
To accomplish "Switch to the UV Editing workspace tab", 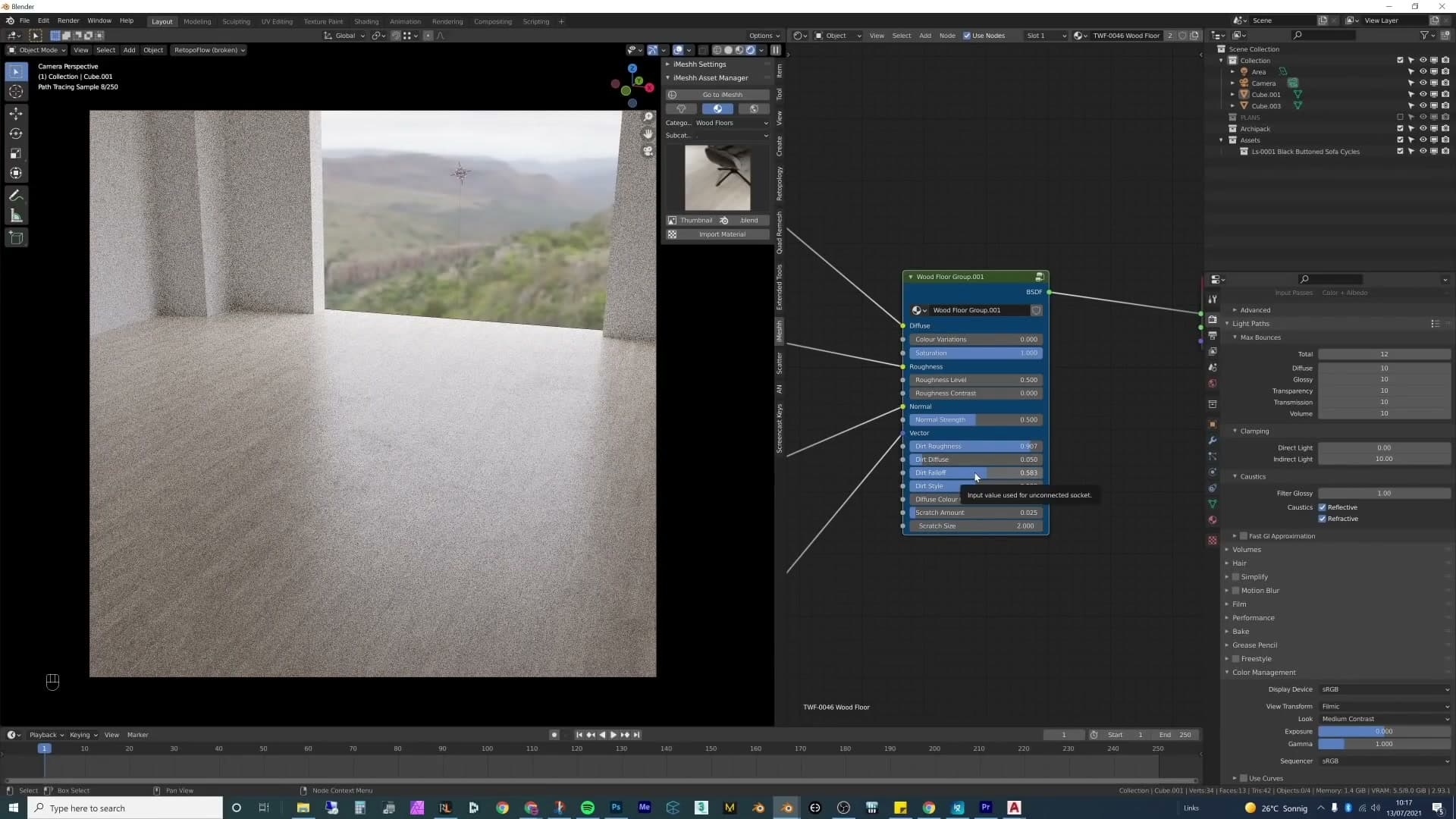I will coord(277,21).
